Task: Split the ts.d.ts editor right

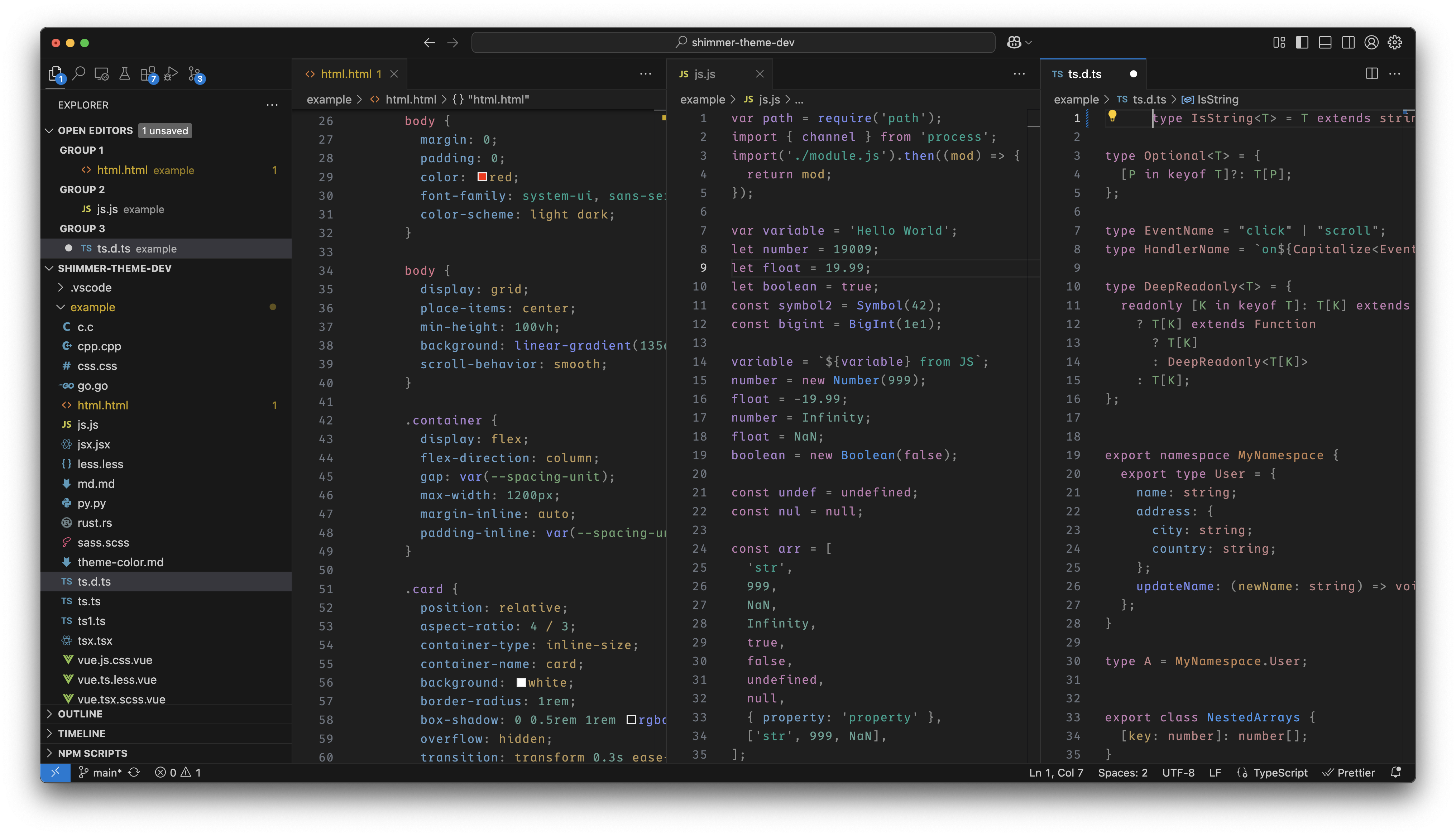Action: click(x=1371, y=73)
